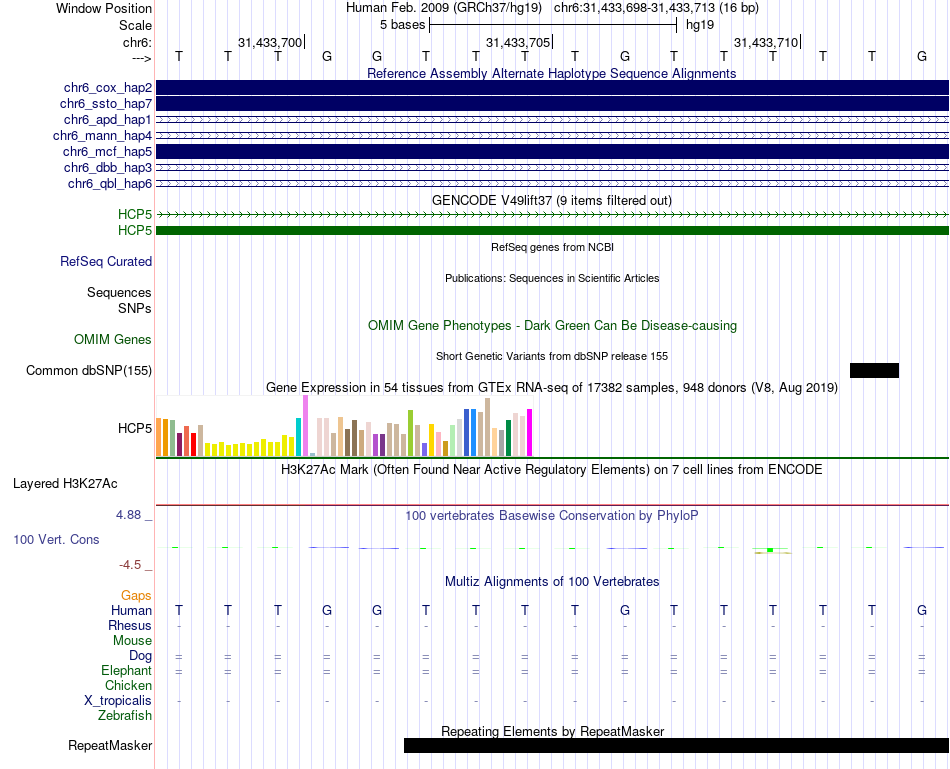This screenshot has width=950, height=769.
Task: Select the chr6_apd_hap1 track label
Action: click(108, 119)
